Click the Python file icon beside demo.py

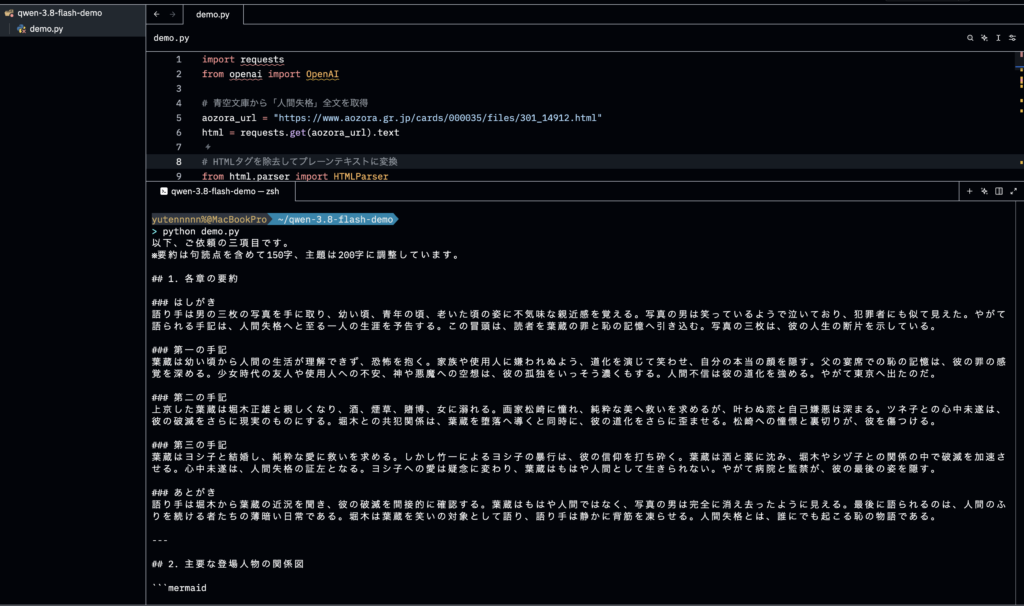pos(22,29)
